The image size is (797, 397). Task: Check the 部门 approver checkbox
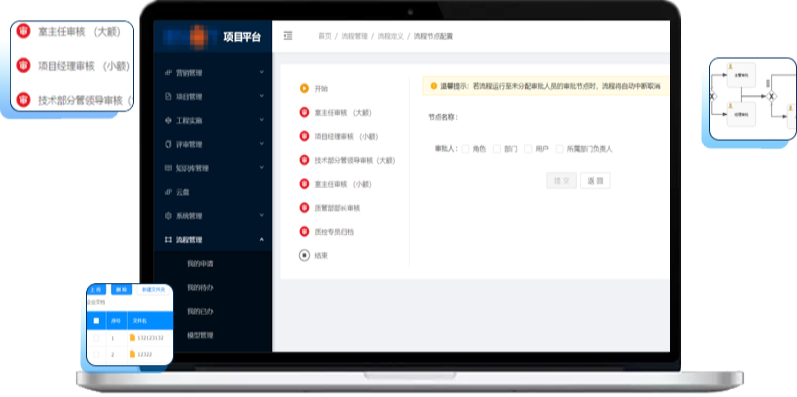point(497,149)
